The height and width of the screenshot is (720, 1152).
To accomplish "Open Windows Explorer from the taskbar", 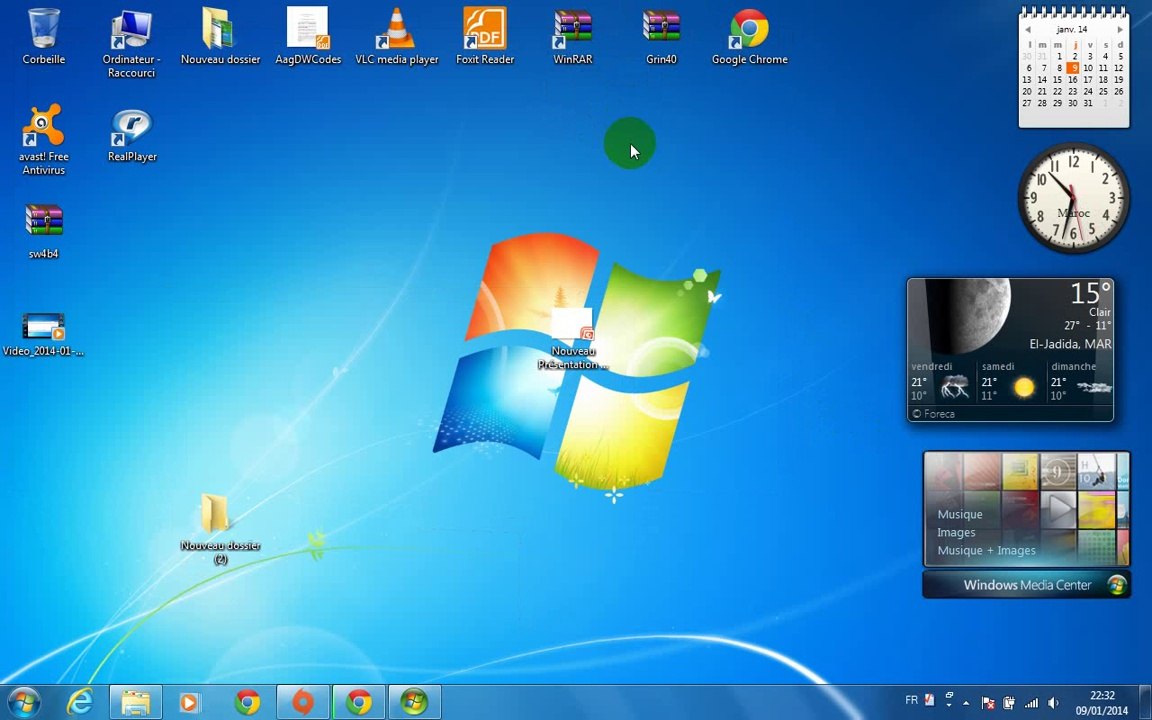I will (x=136, y=702).
